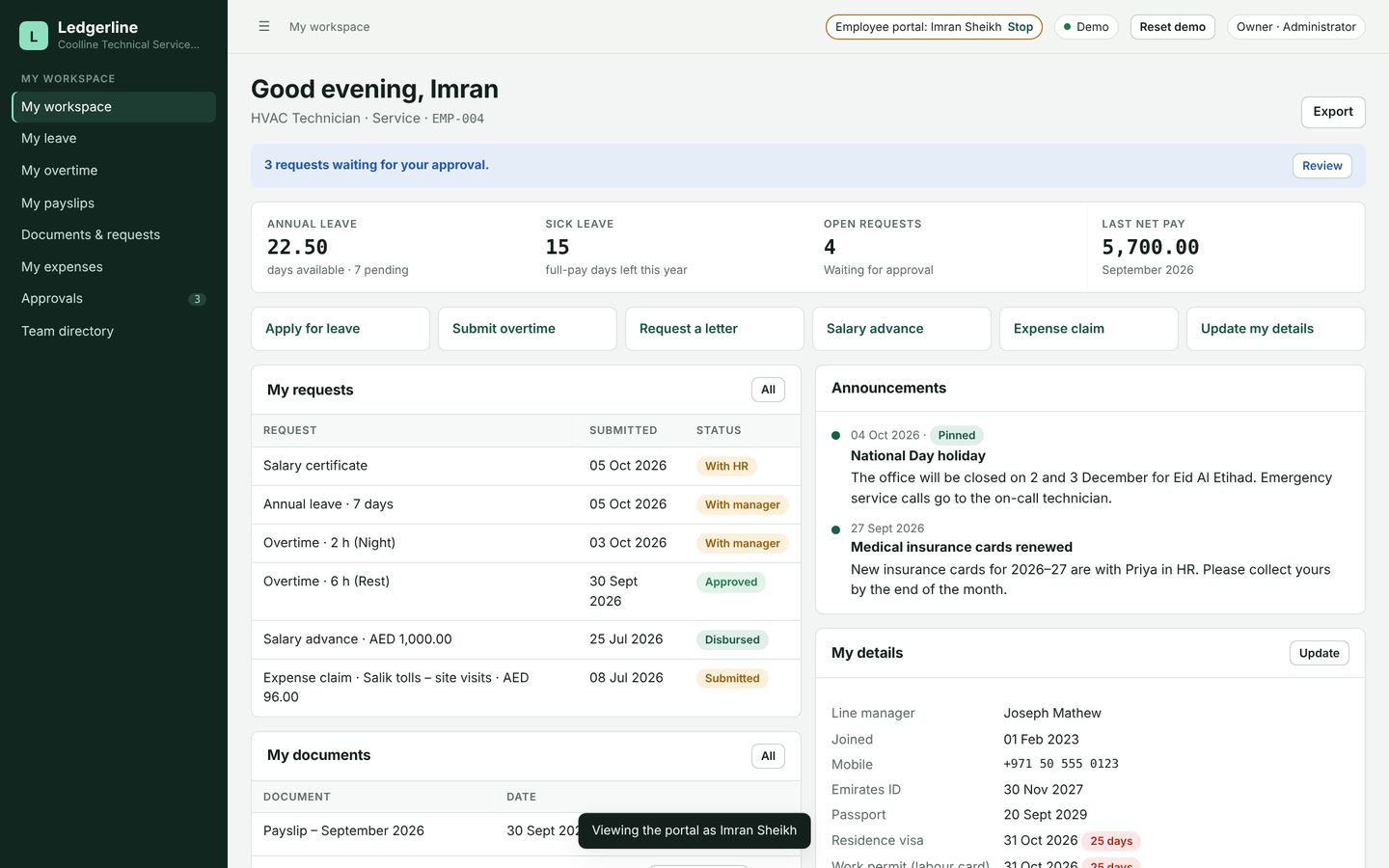Open the Overtime · 6 h (Rest) row

pos(526,591)
